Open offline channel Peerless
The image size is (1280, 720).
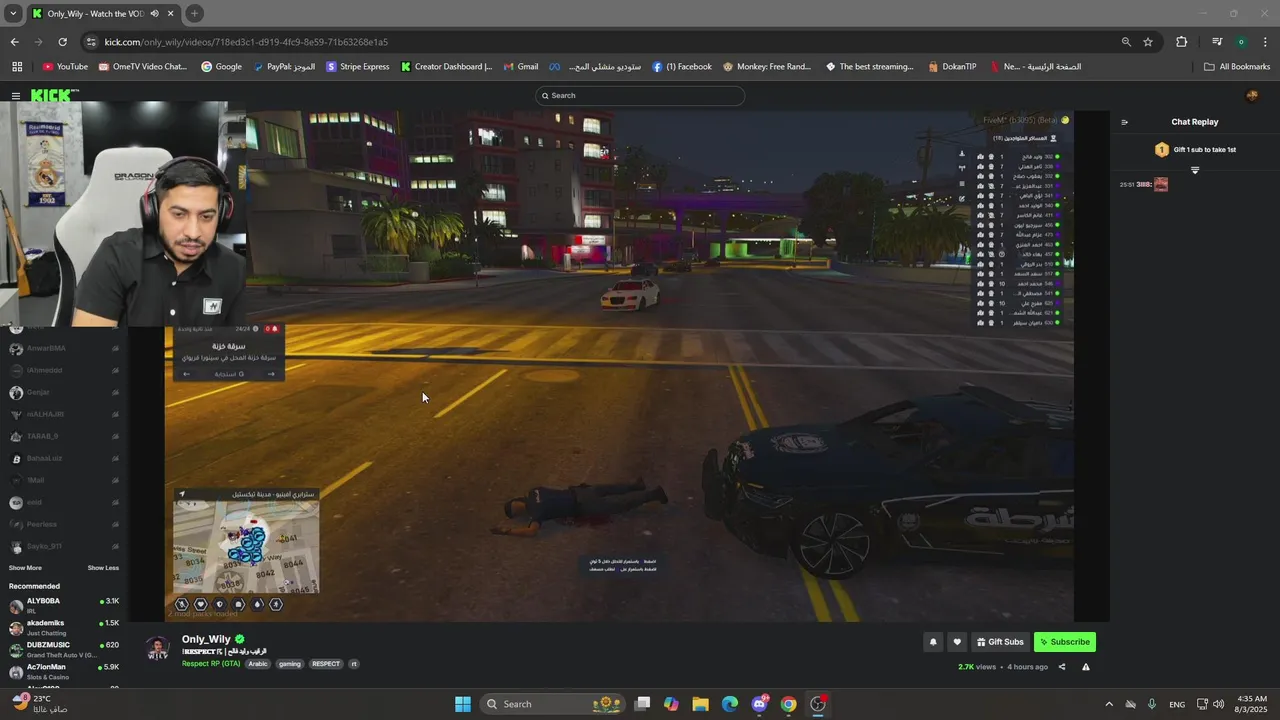[x=64, y=524]
